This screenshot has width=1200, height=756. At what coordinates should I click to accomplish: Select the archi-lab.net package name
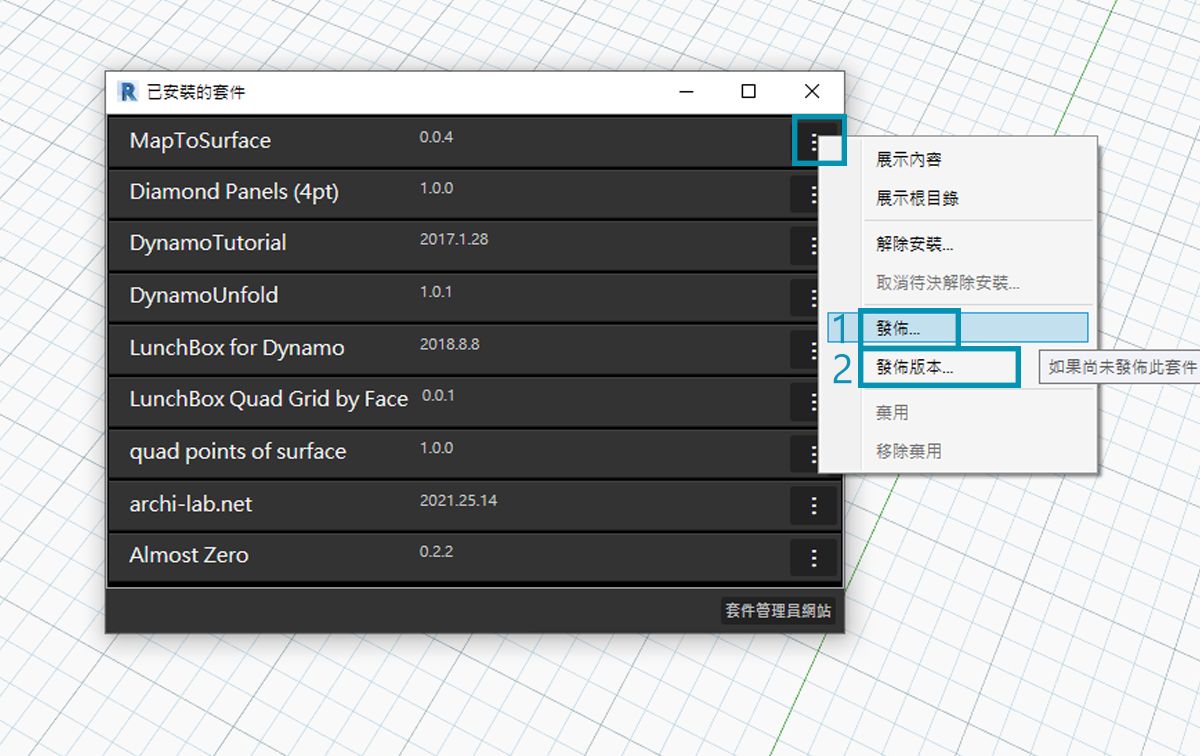point(191,504)
